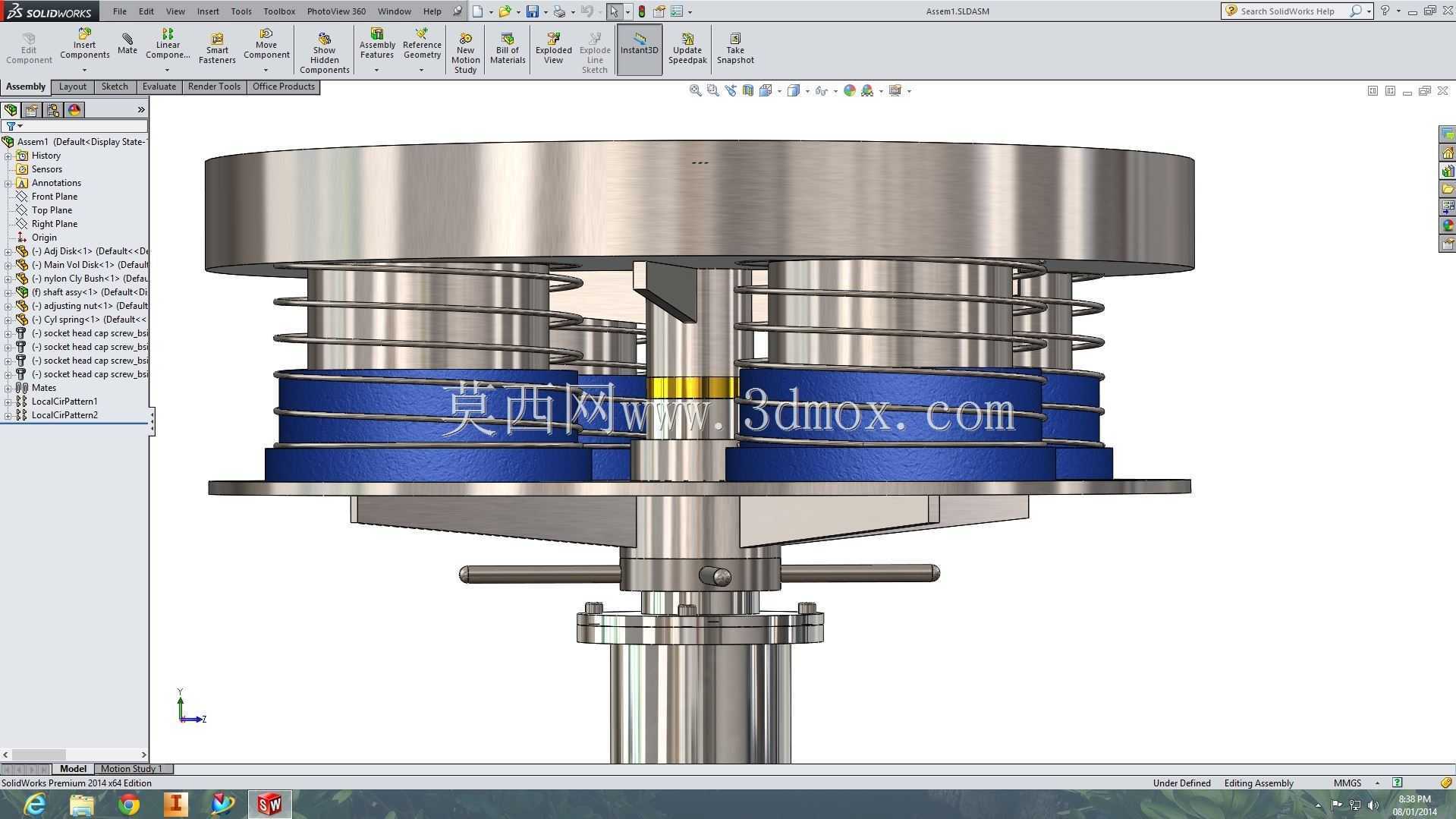
Task: Open the PhotoView 360 menu
Action: [x=336, y=11]
